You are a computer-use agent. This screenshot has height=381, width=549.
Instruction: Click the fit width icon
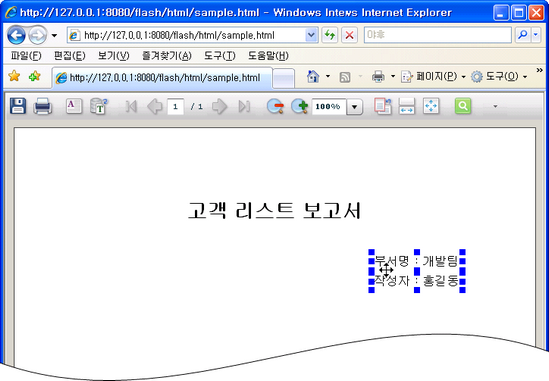(406, 106)
